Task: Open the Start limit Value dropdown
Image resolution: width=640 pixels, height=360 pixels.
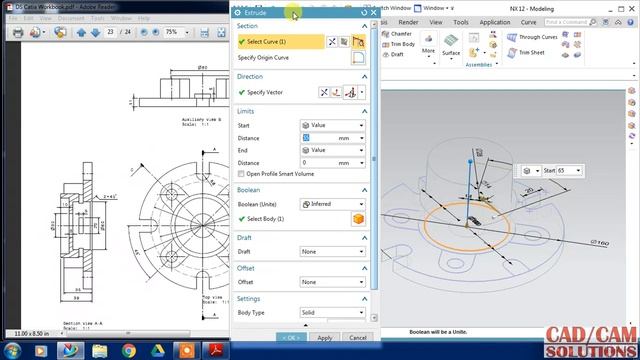Action: [333, 125]
